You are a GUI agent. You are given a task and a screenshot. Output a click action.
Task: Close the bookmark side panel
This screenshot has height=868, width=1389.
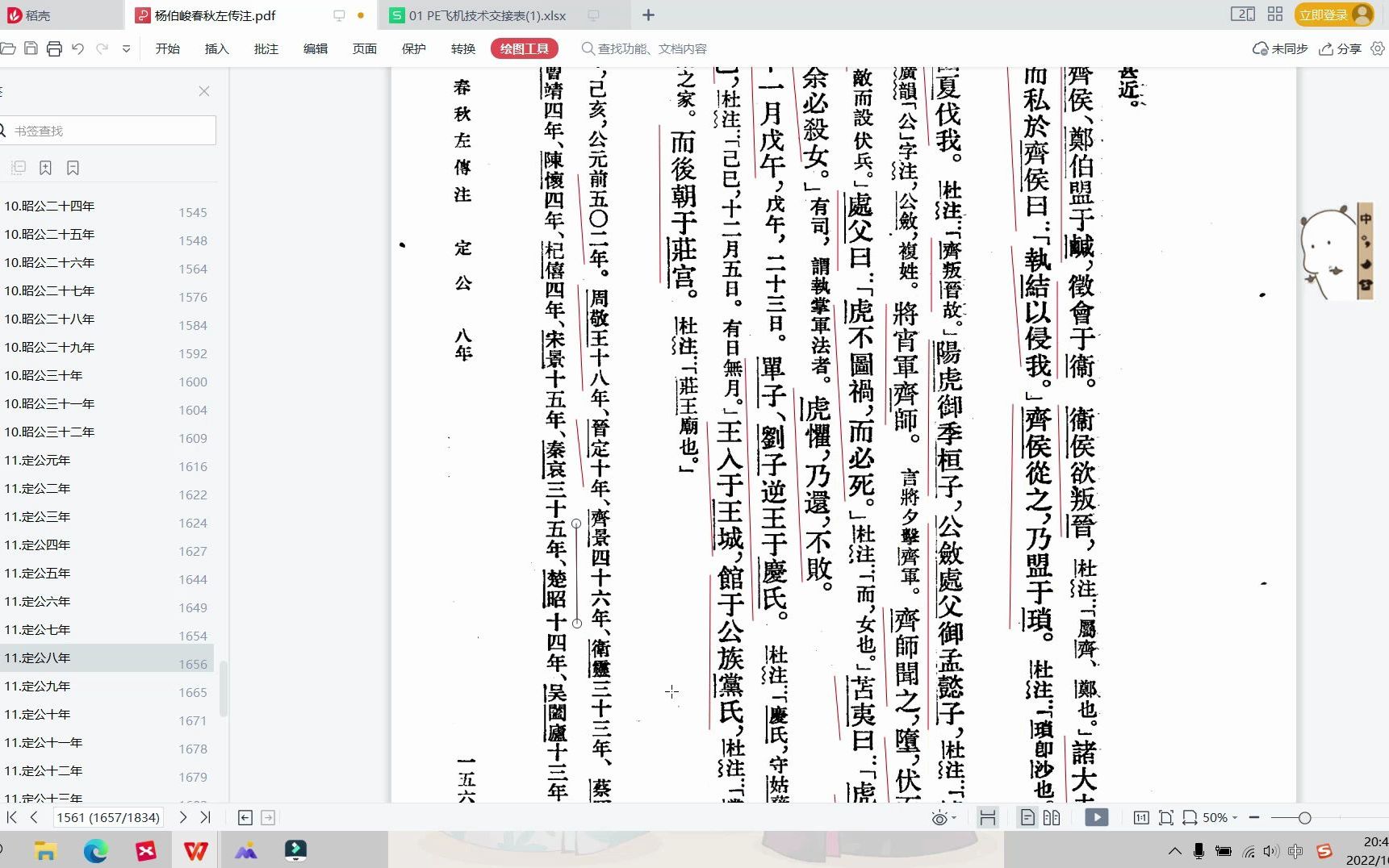[204, 91]
